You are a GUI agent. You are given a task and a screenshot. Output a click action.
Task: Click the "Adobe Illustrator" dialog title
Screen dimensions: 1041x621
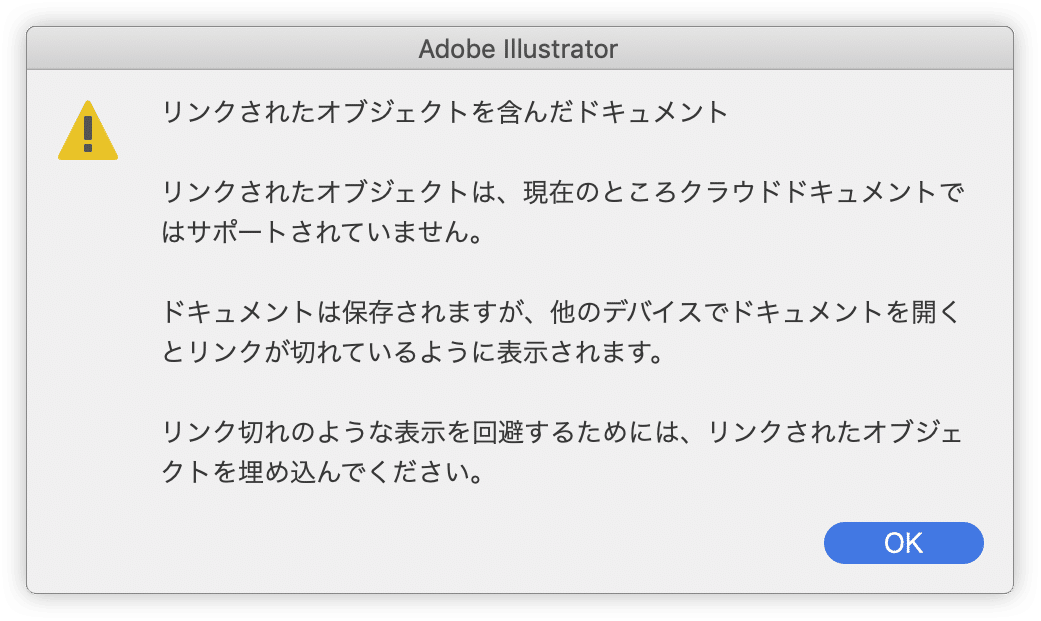(518, 48)
